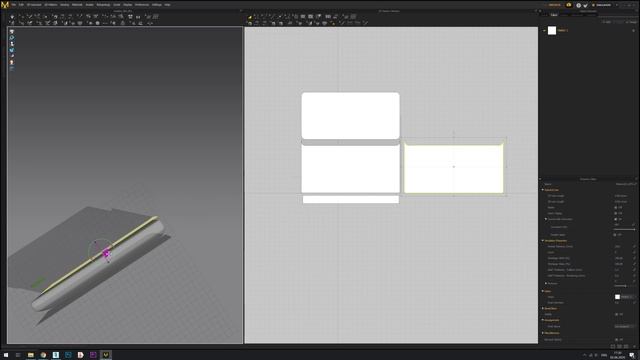Switch to the Fabric tab in Object Browser

tap(554, 15)
